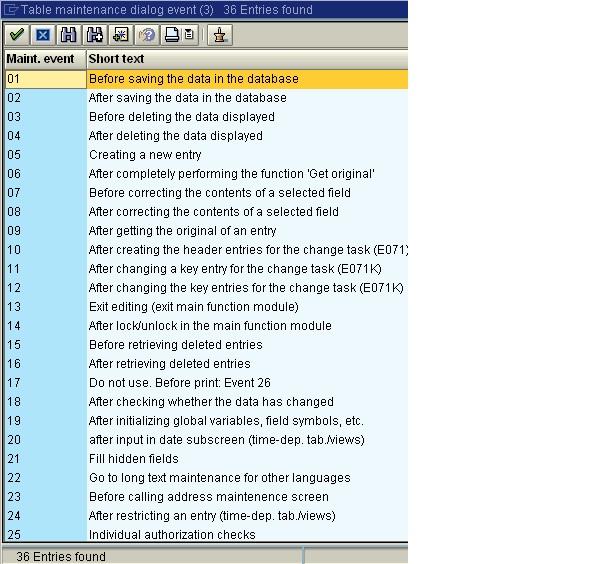
Task: Click event code 05
Action: click(x=46, y=155)
